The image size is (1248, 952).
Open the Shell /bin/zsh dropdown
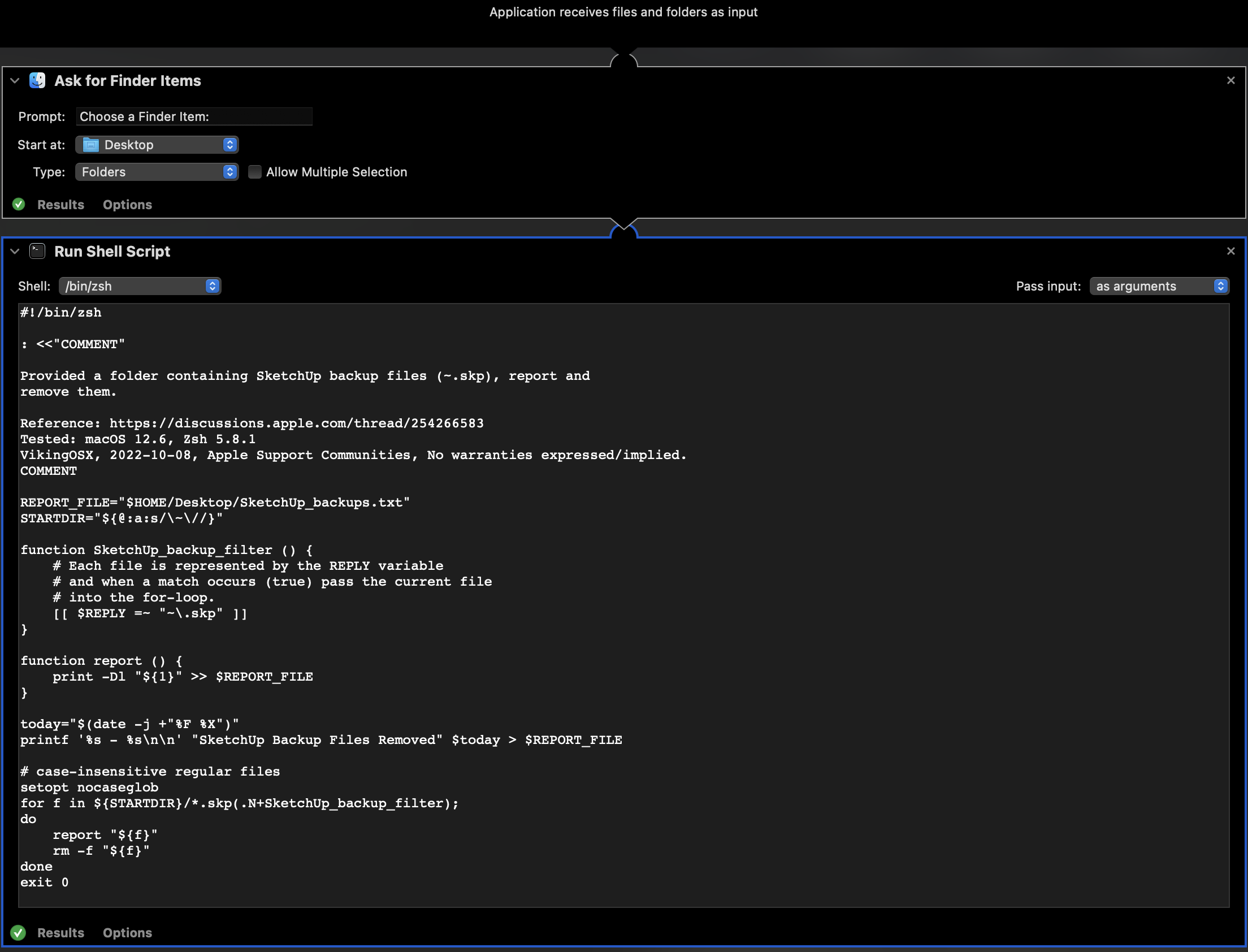click(x=140, y=286)
